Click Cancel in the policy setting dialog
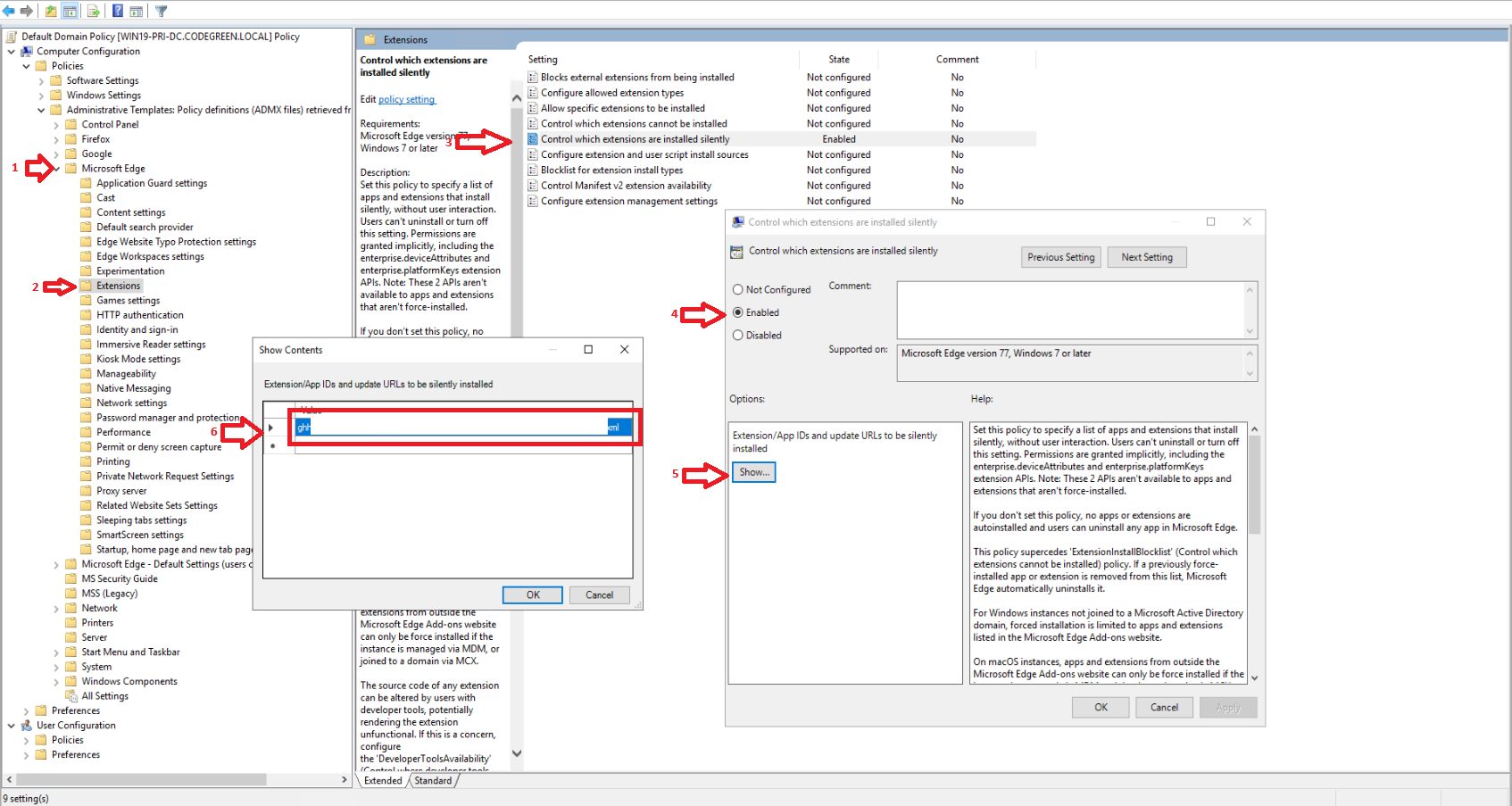 pyautogui.click(x=1164, y=708)
